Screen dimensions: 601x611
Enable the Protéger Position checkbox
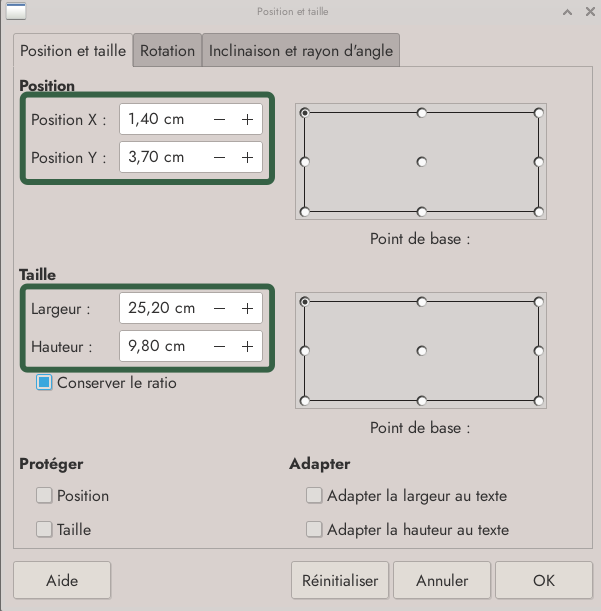click(x=44, y=495)
